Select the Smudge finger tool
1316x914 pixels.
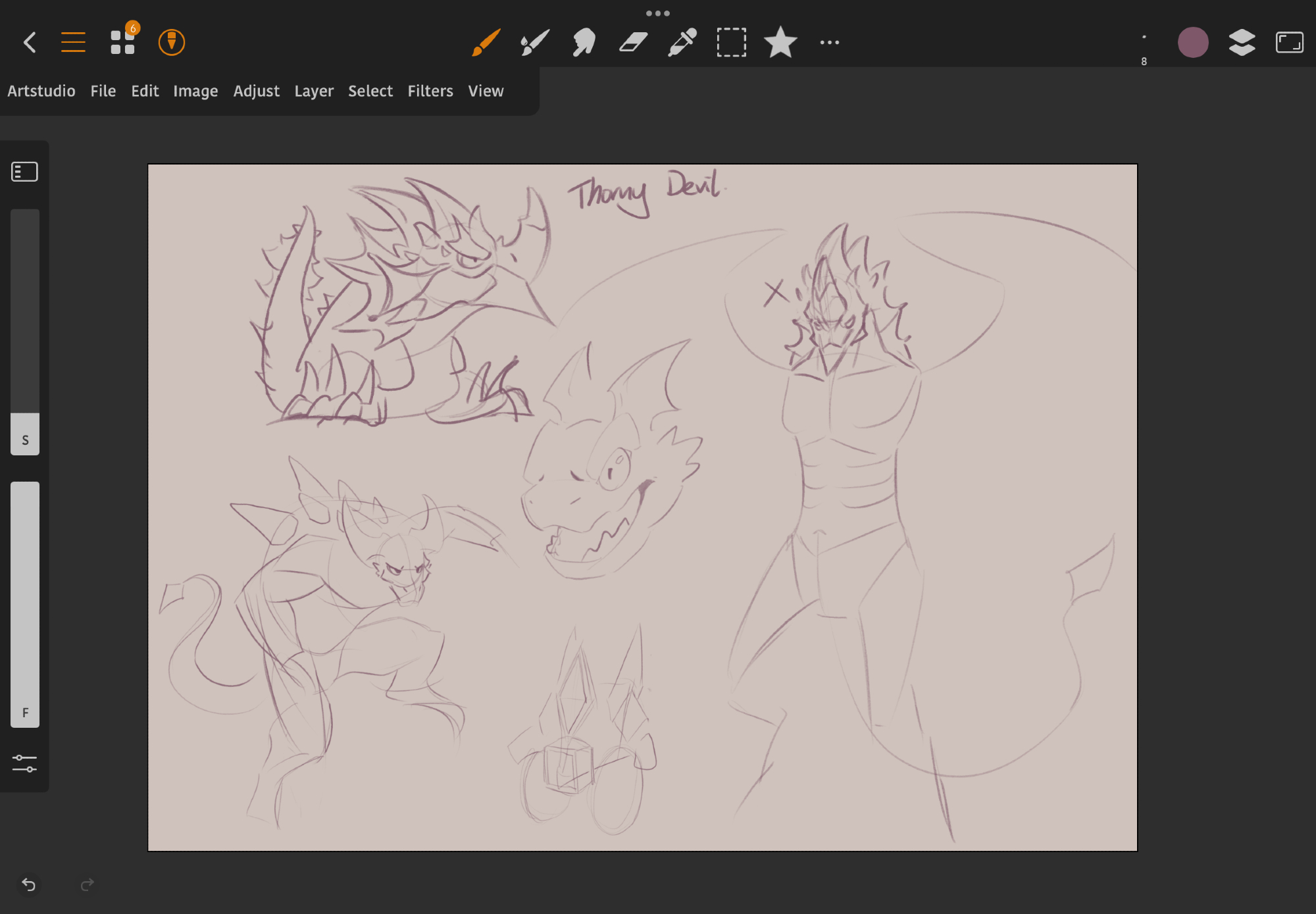(x=584, y=43)
